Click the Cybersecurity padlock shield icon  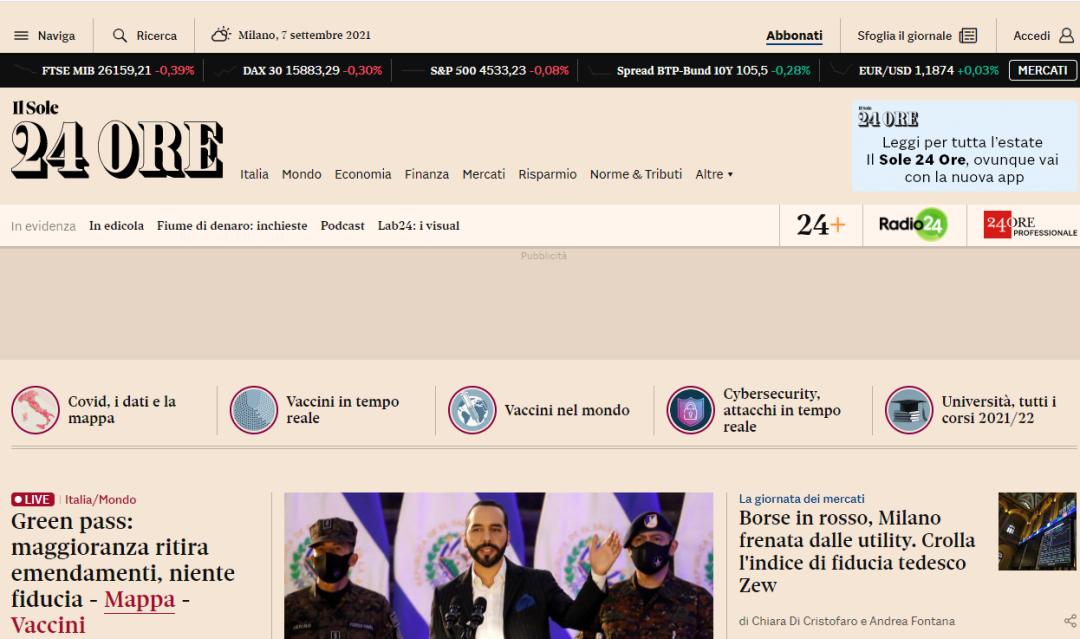click(x=690, y=410)
